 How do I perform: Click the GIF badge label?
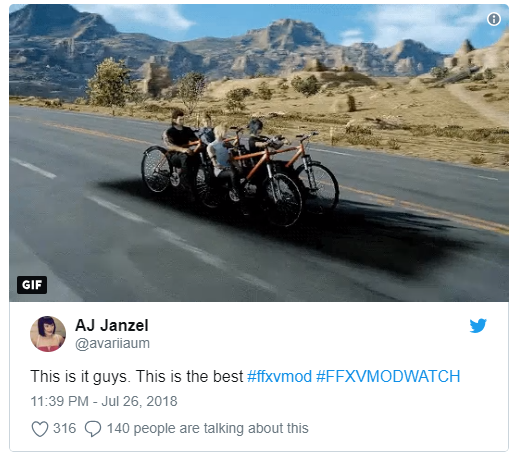32,285
